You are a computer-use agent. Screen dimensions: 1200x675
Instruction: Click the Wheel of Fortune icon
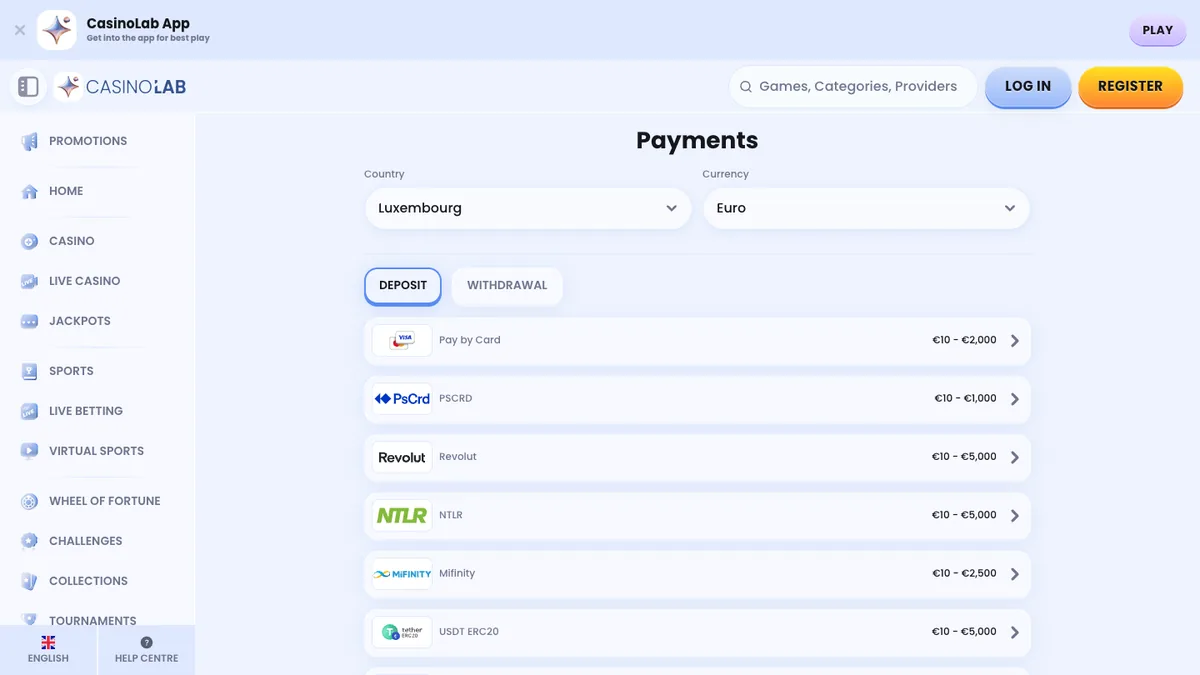coord(30,501)
